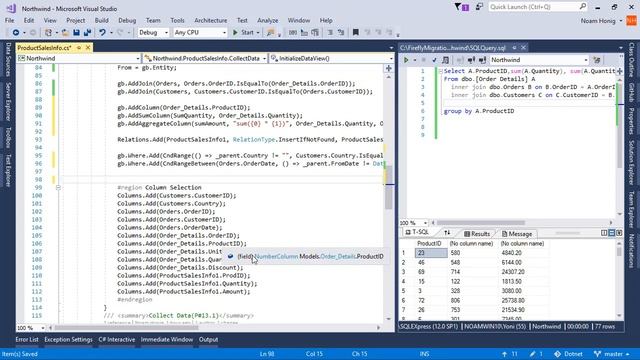This screenshot has width=640, height=360.
Task: Select horizontal split layout icon in results pane
Action: (611, 233)
